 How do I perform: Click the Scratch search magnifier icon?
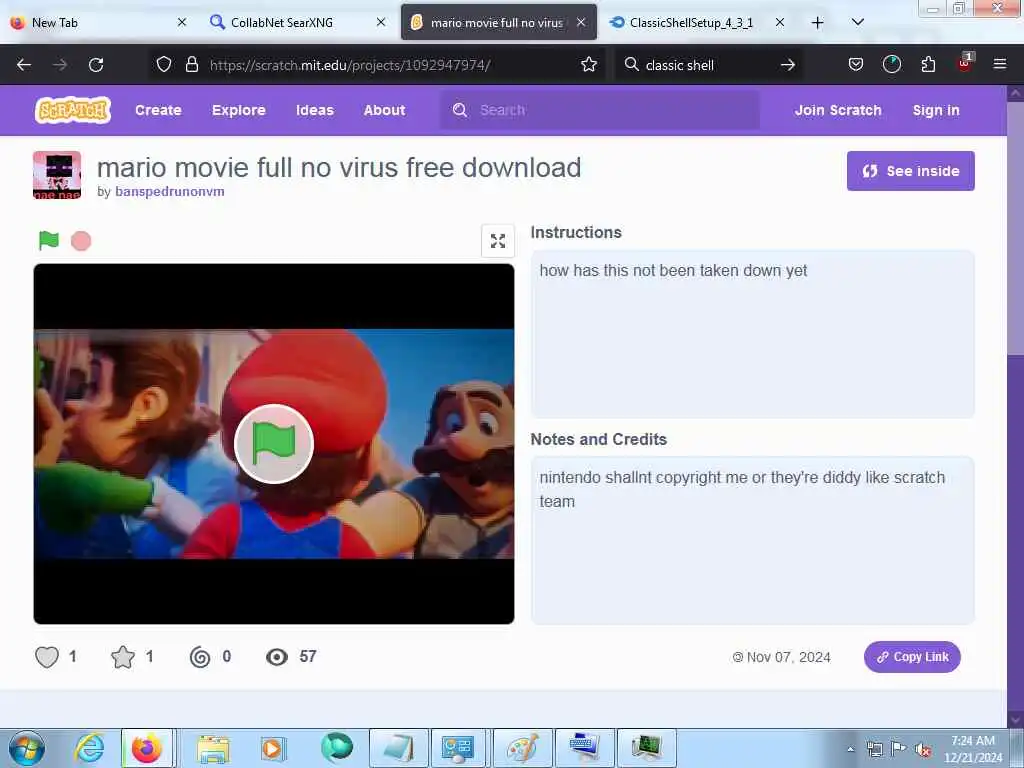tap(460, 110)
